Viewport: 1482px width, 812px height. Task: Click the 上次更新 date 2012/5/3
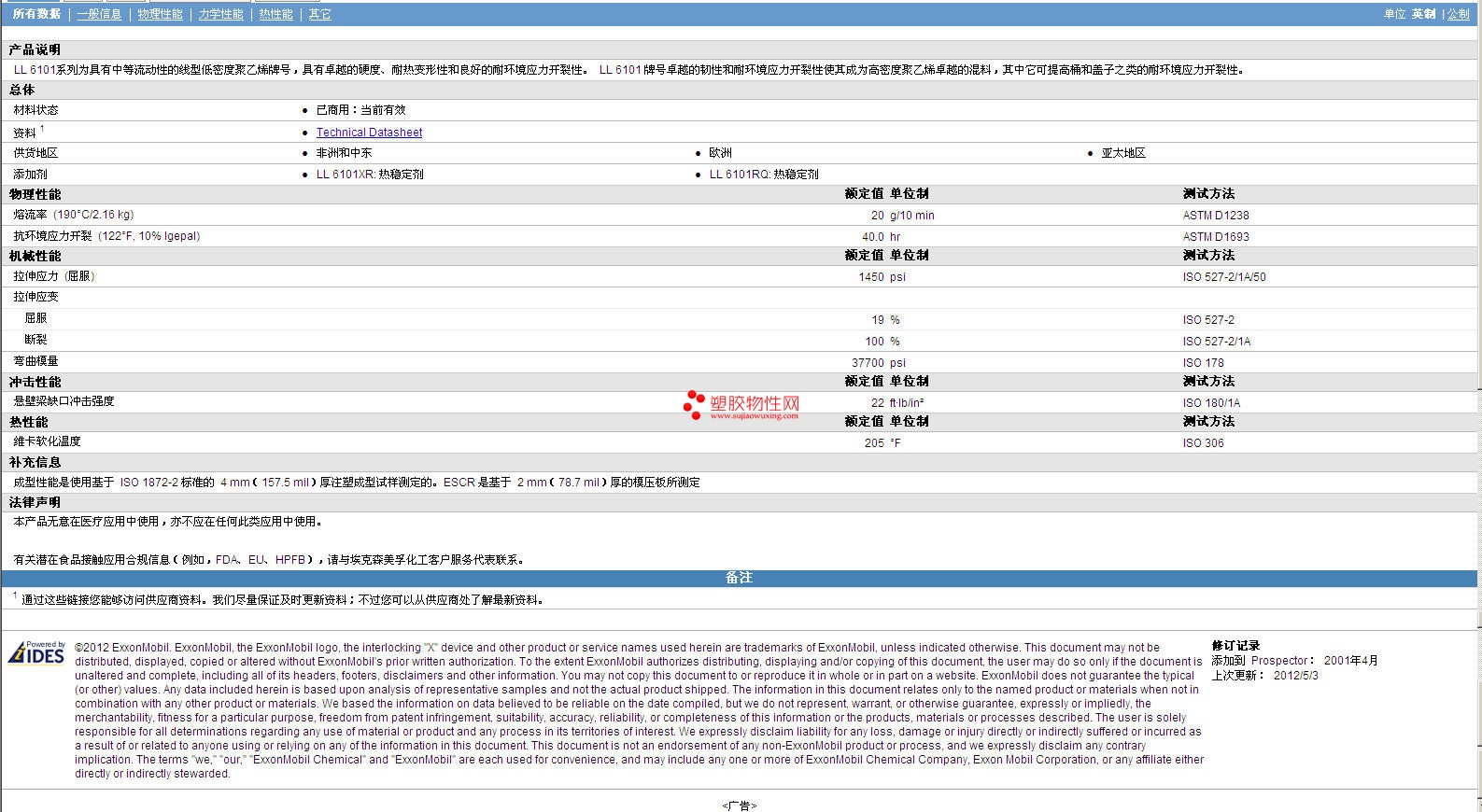(x=1296, y=675)
